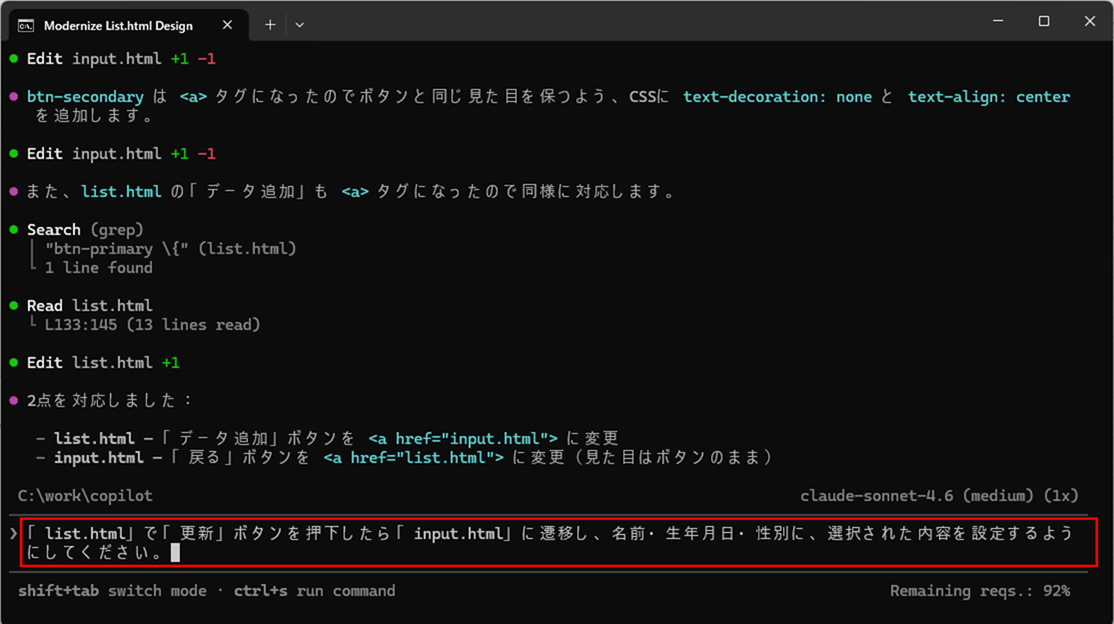Click the a href="input.html" code snippet

pos(464,439)
